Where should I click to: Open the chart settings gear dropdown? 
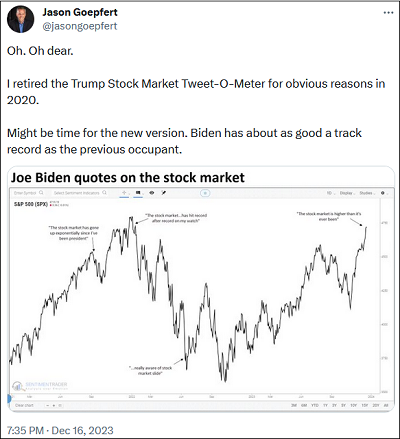tap(384, 193)
